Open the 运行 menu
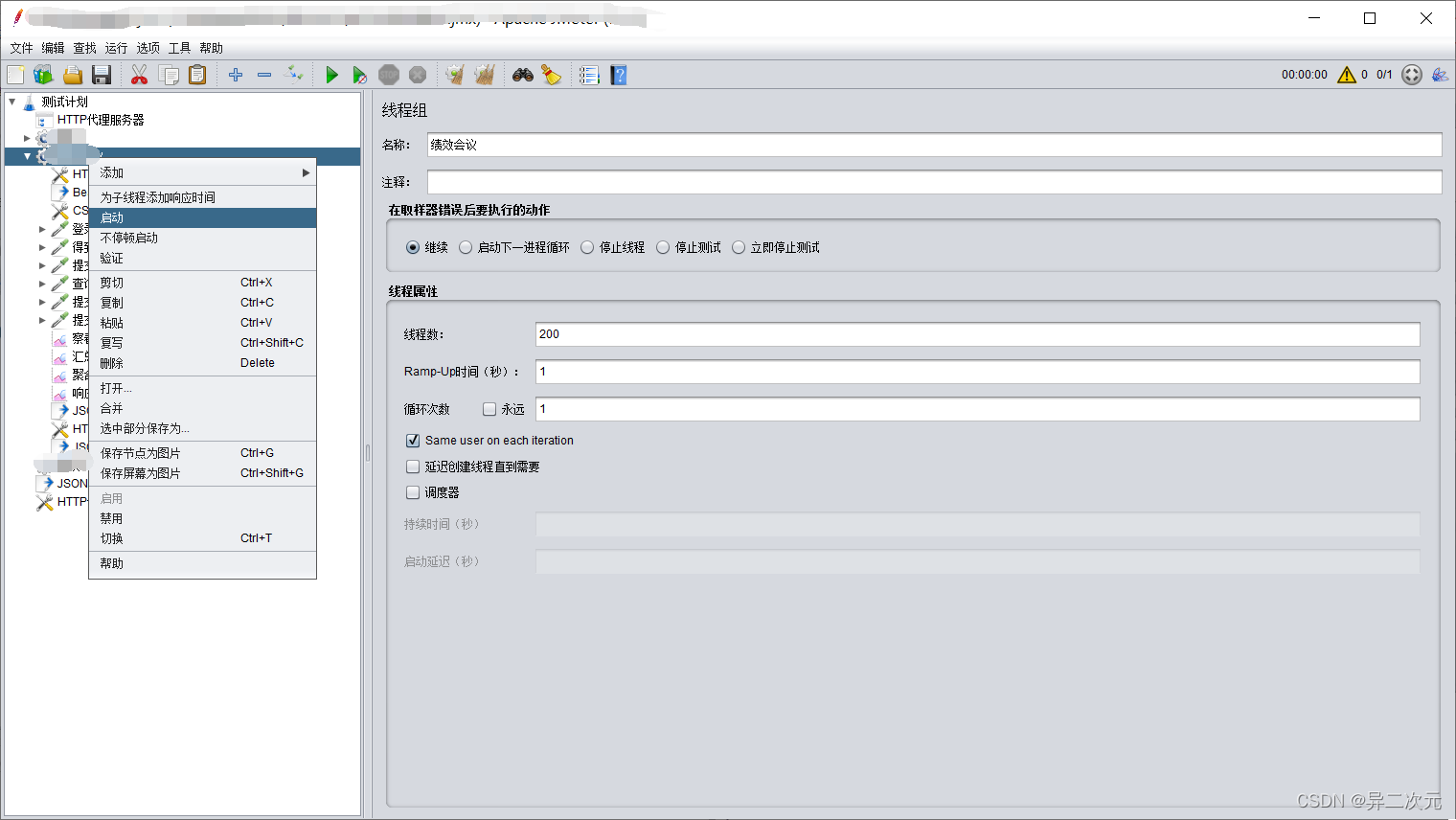Viewport: 1456px width, 820px height. (116, 48)
